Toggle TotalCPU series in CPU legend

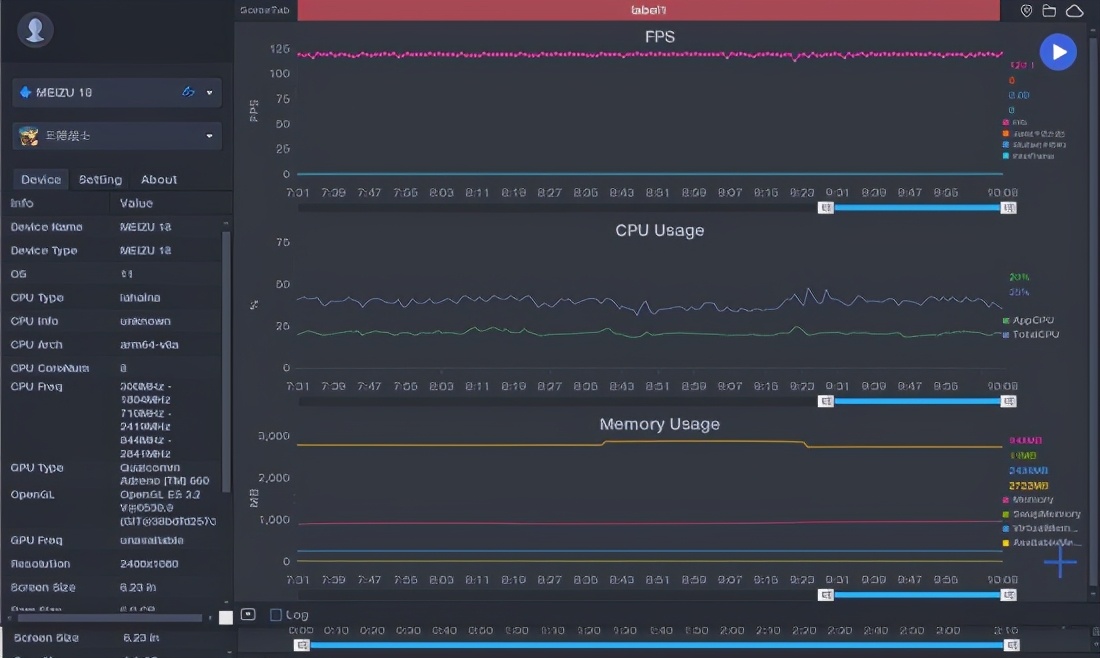coord(1031,335)
